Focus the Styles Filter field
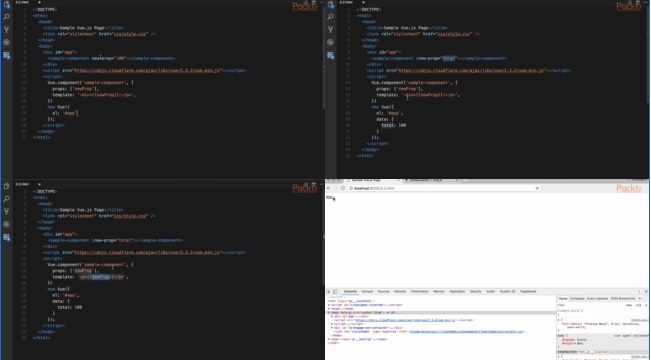651x360 pixels. point(590,305)
